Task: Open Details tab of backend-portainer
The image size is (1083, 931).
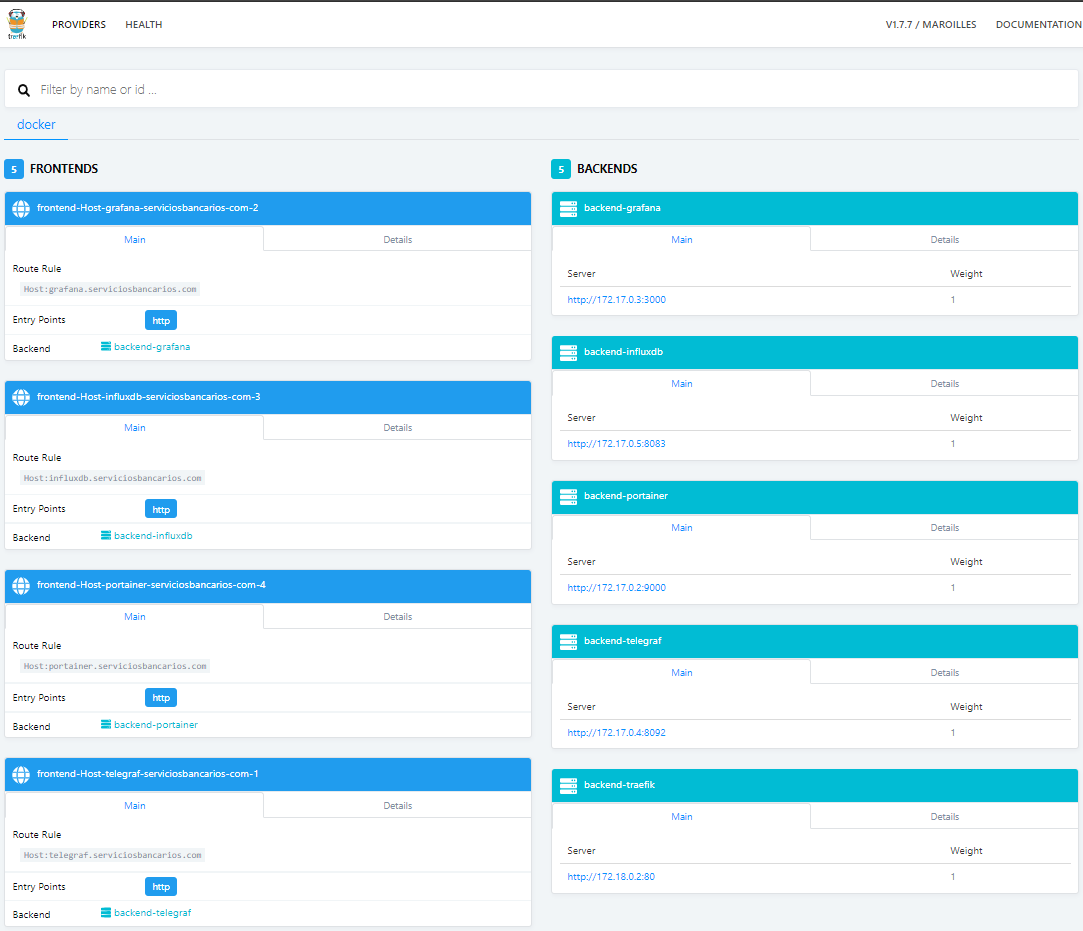Action: pos(944,528)
